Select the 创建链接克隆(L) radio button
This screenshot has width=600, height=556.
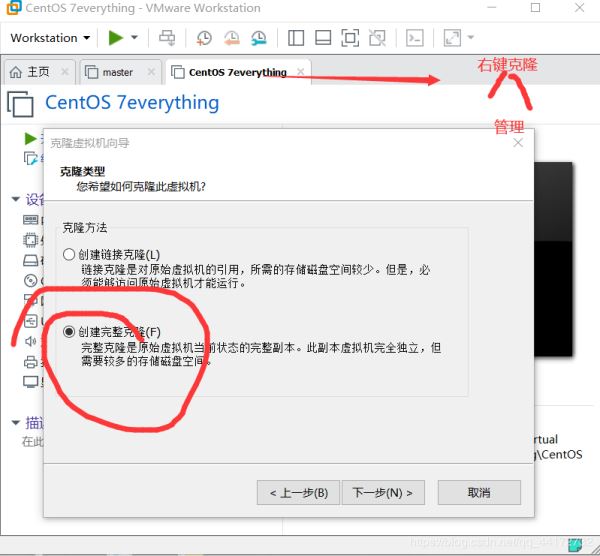69,255
